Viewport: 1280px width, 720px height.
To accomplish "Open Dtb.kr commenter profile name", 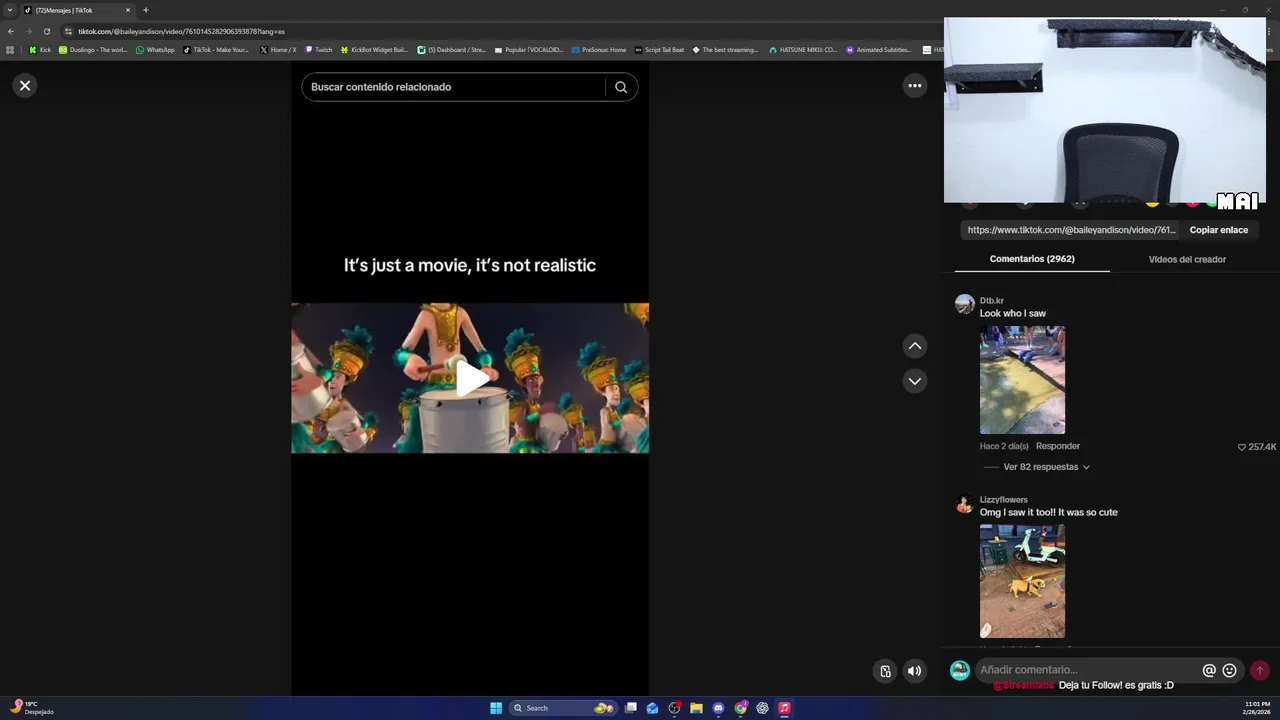I will (991, 300).
